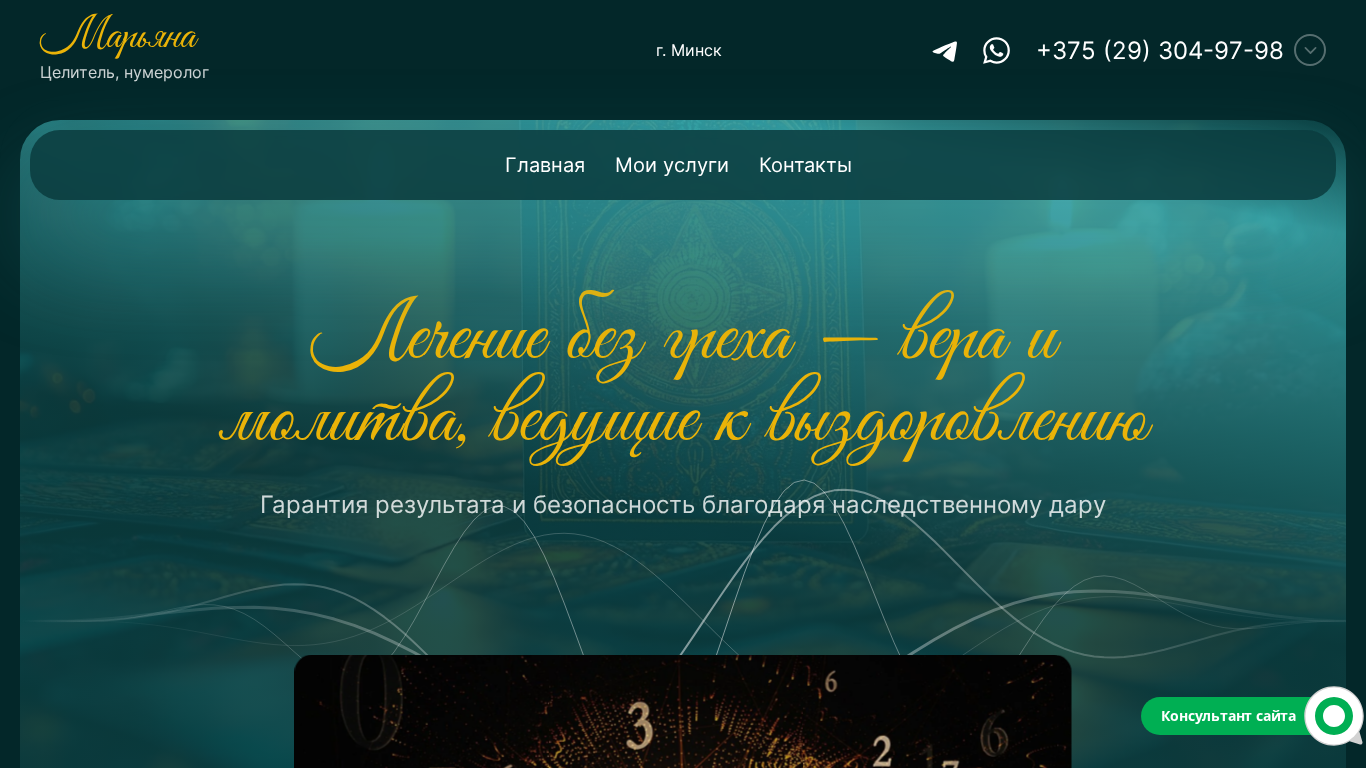Call the +375 (29) 304-97-98 number
1366x768 pixels.
pyautogui.click(x=1160, y=50)
